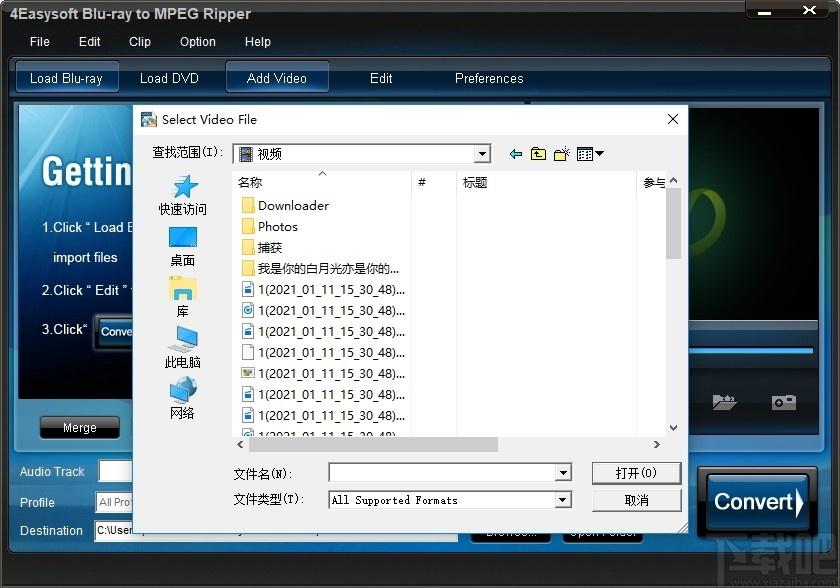Screen dimensions: 840x588
Task: Expand the 查找范围 location dropdown
Action: pyautogui.click(x=482, y=154)
